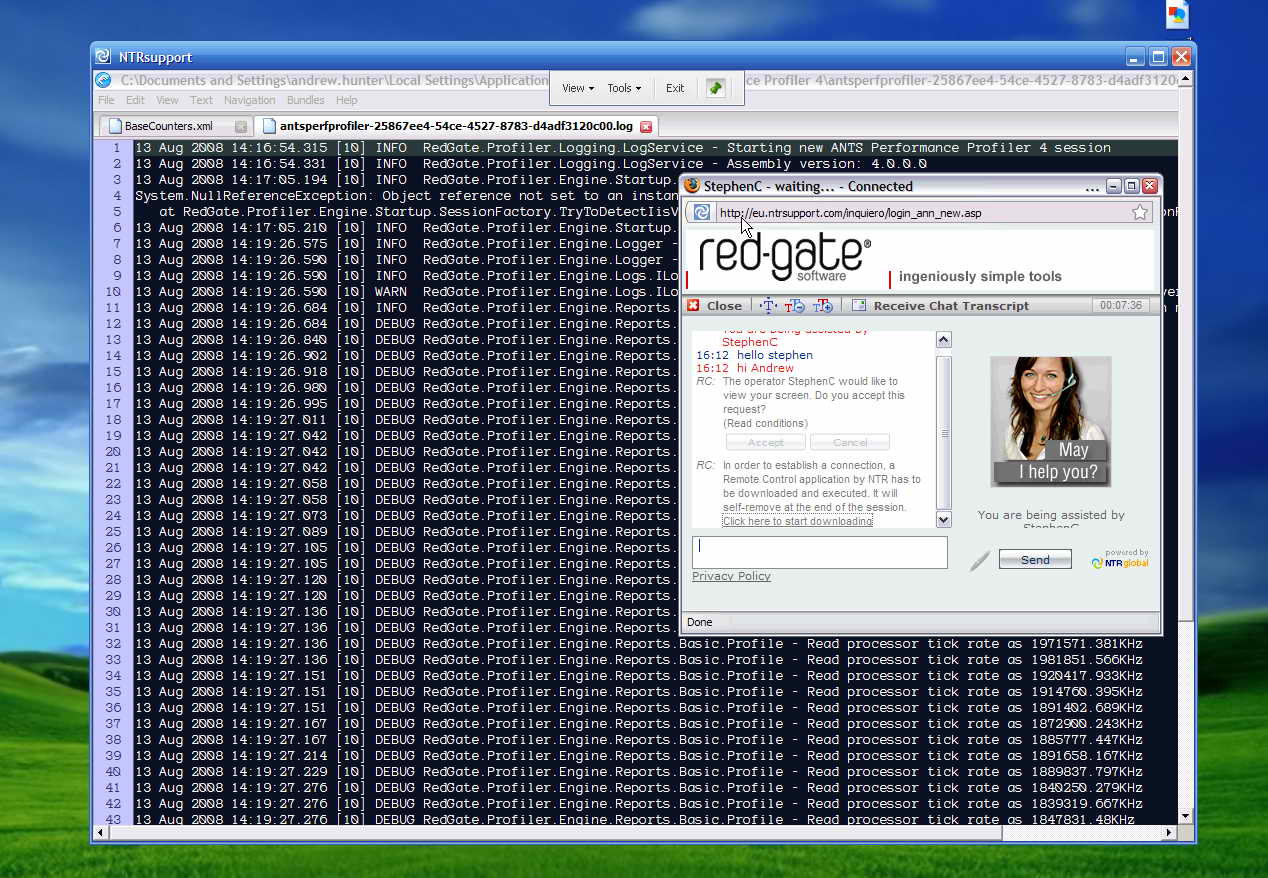Image resolution: width=1268 pixels, height=878 pixels.
Task: Open the File menu in the editor
Action: 106,100
